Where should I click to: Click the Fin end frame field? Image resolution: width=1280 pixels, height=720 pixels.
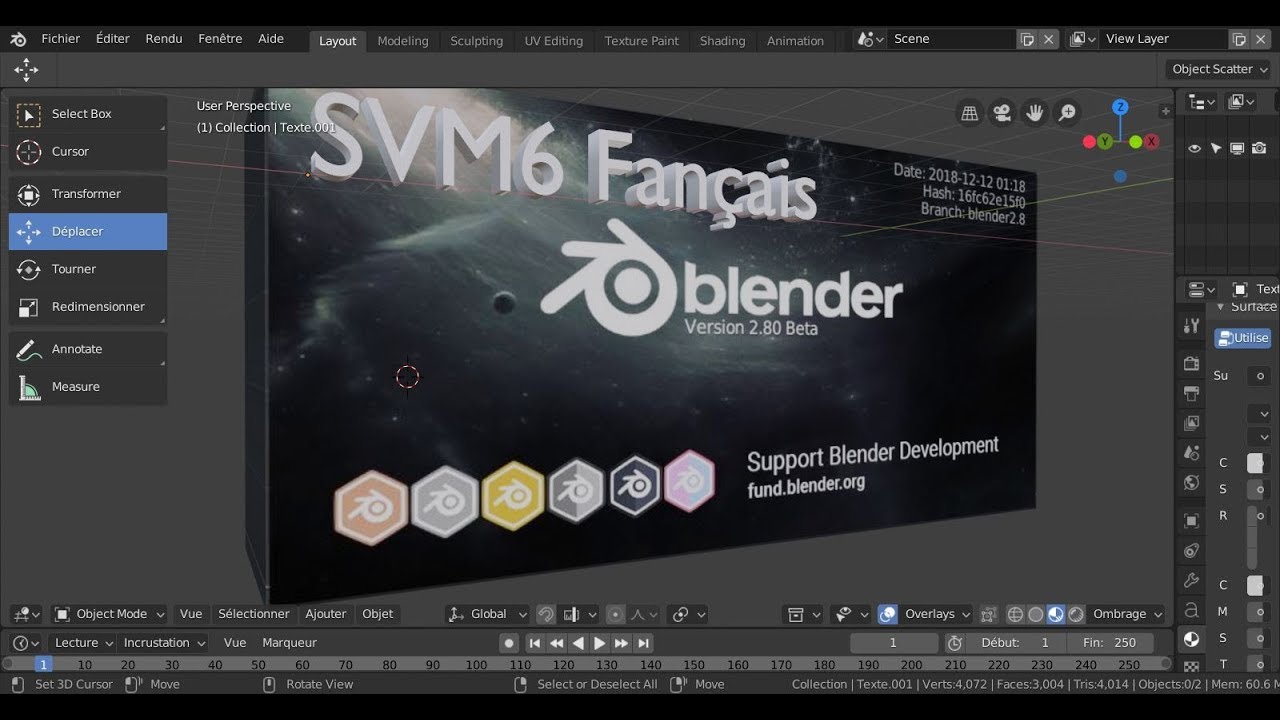click(1110, 643)
